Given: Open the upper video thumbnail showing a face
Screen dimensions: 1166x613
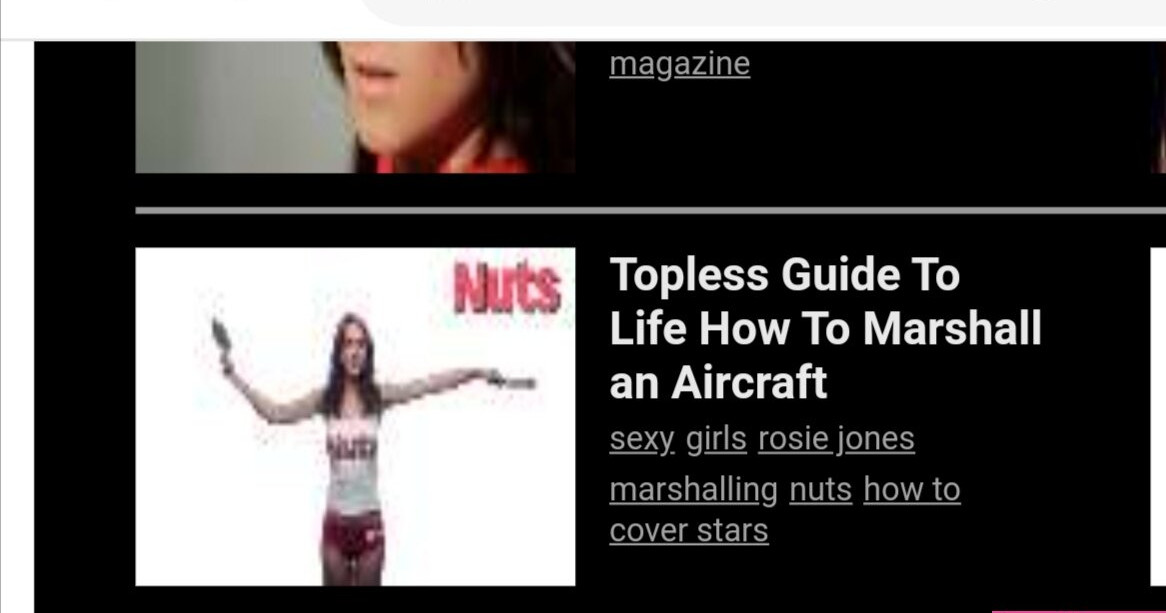Looking at the screenshot, I should 355,107.
